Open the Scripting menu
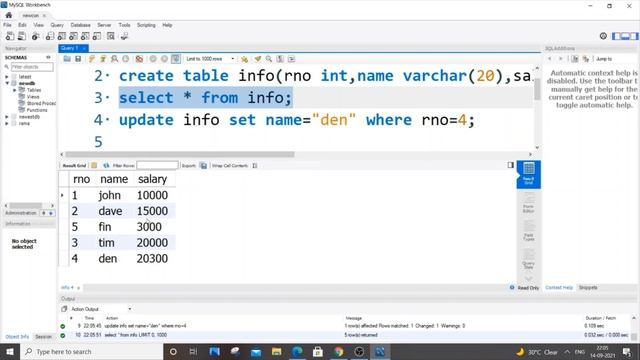640x360 pixels. (x=146, y=25)
